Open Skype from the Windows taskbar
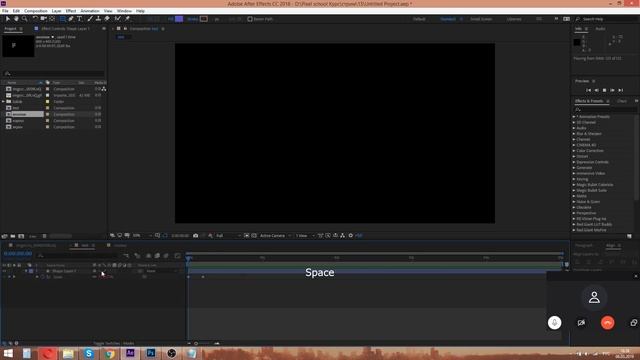 89,353
